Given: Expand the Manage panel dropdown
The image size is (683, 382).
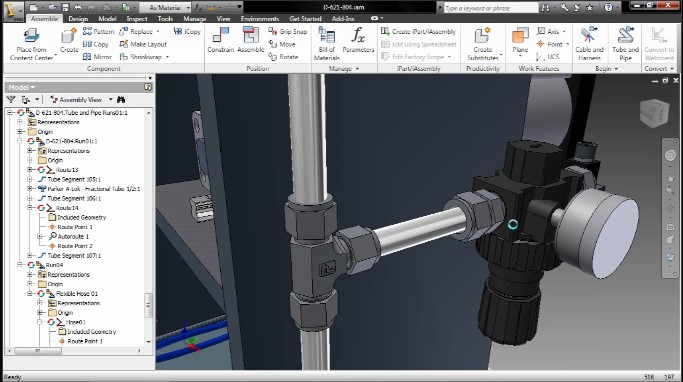Looking at the screenshot, I should click(x=344, y=68).
